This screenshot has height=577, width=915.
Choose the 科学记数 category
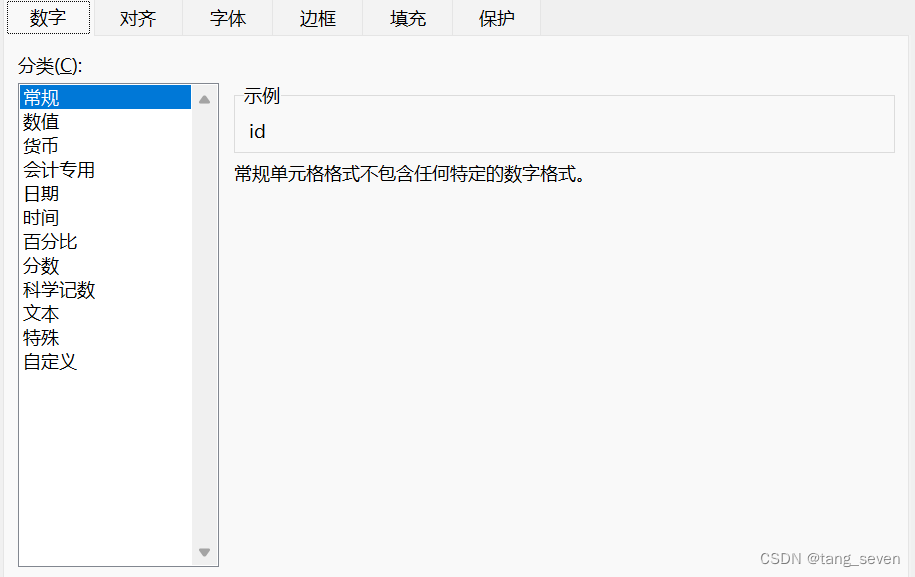[106, 289]
